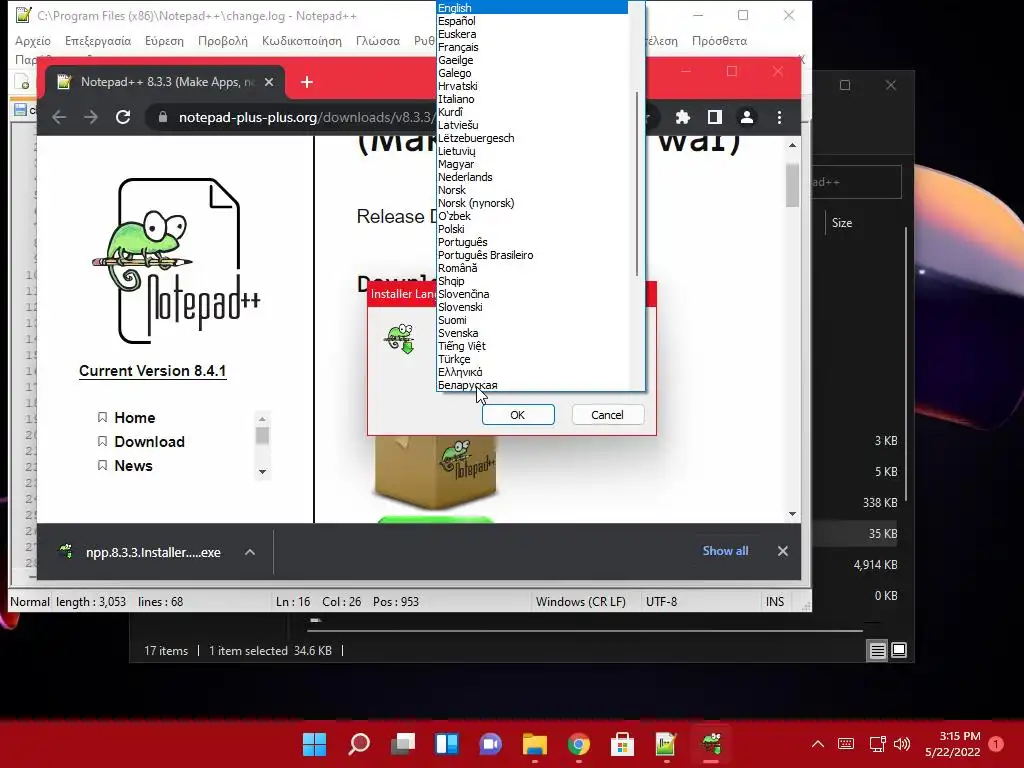Open Γλώσσα menu in Notepad++
This screenshot has height=768, width=1024.
coord(377,40)
